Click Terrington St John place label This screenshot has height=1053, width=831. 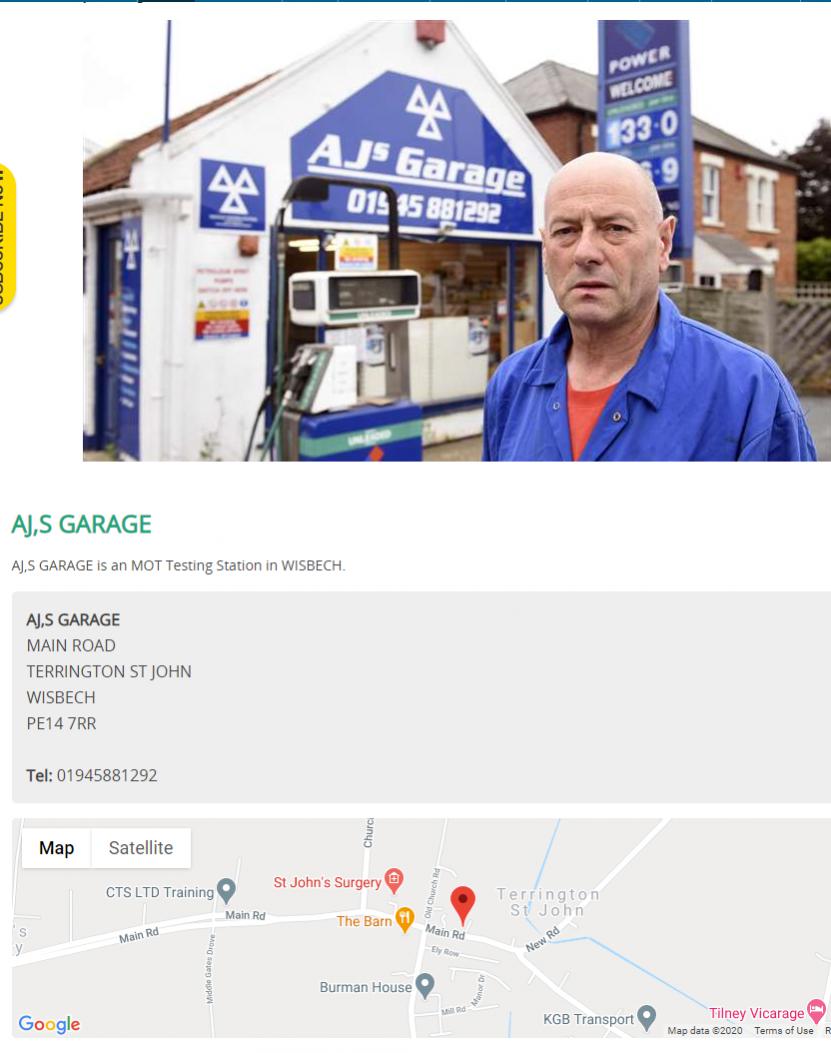tap(548, 903)
